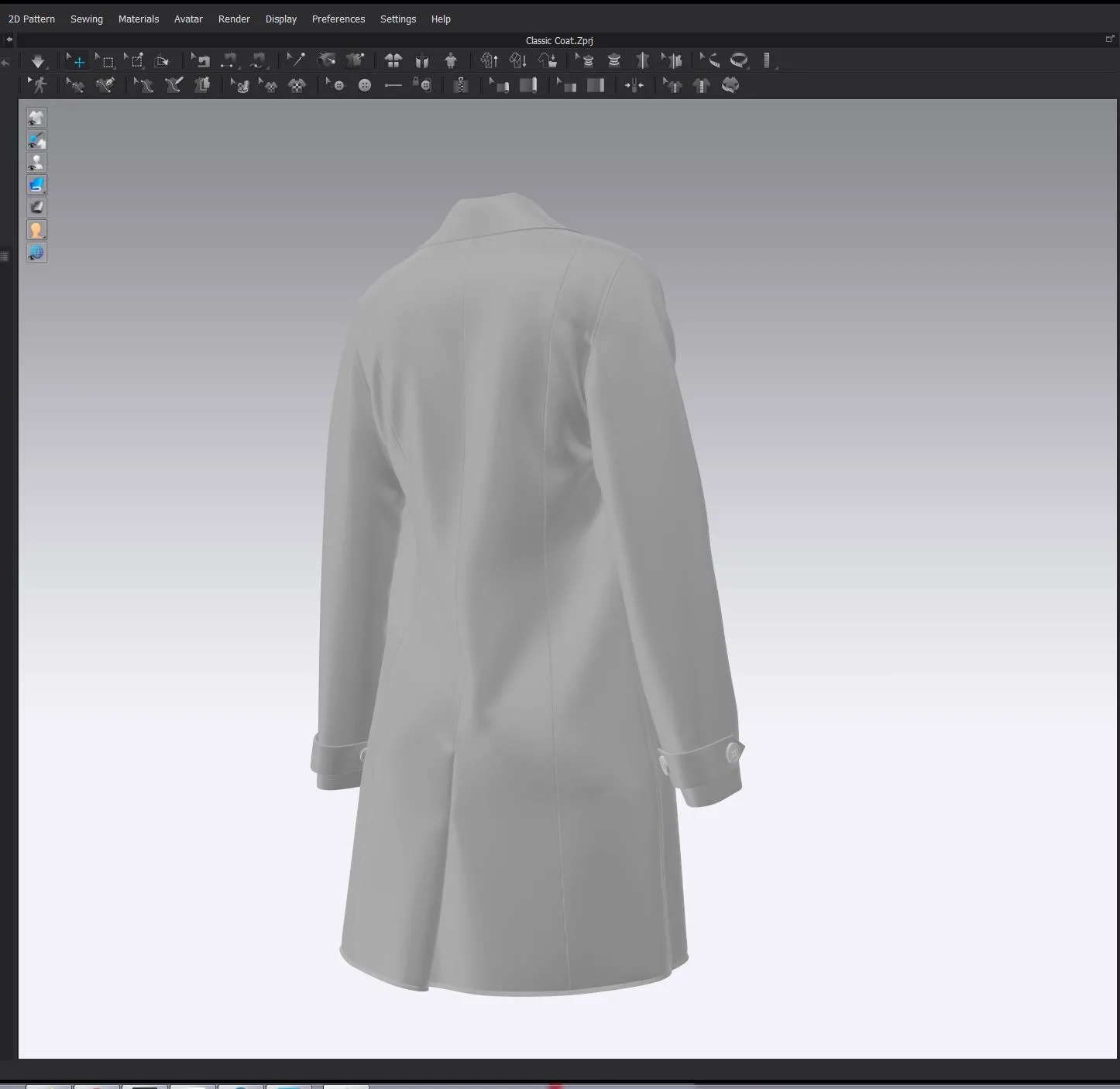Screen dimensions: 1120x1089
Task: Select the cursor-with-split-garment edit icon
Action: pos(672,61)
